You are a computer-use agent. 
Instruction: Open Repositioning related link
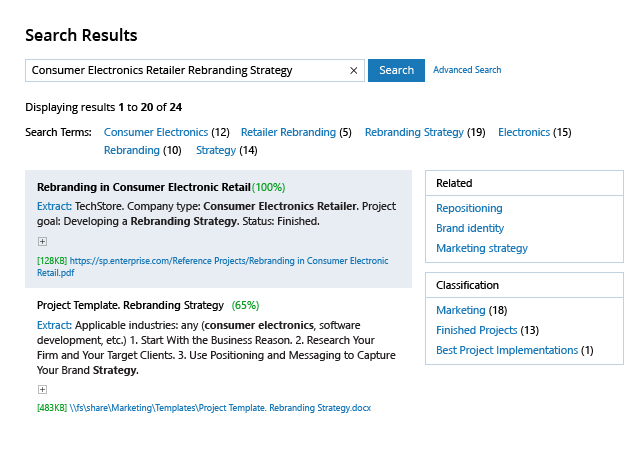point(469,208)
